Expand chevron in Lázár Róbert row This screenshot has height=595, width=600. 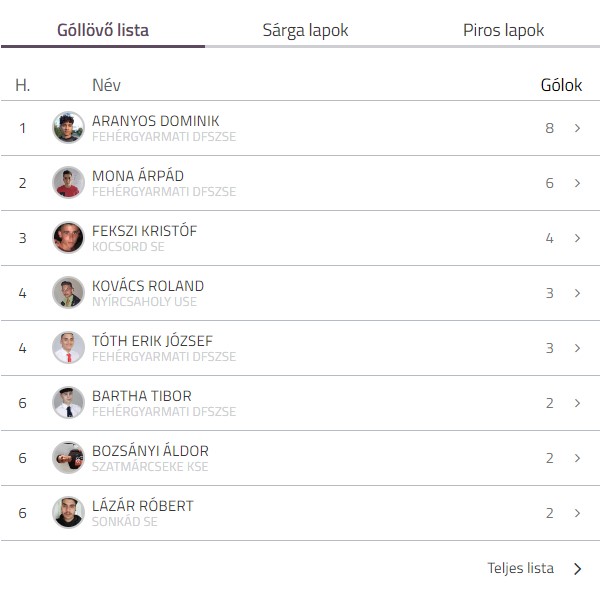577,513
